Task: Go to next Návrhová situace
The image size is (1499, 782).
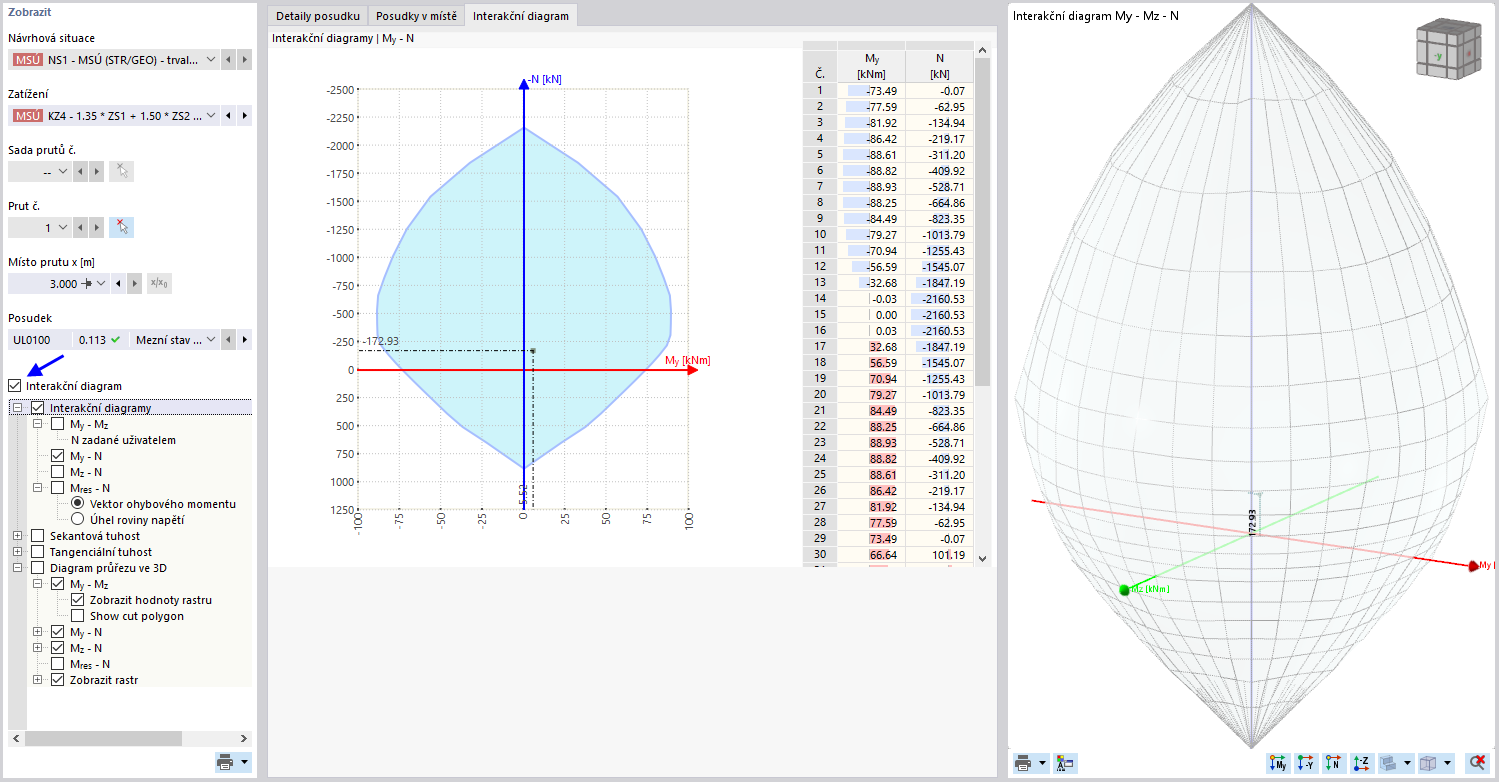Action: pyautogui.click(x=243, y=60)
